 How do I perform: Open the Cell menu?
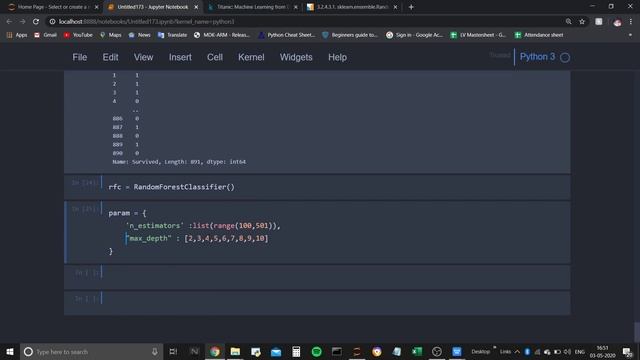coord(215,57)
